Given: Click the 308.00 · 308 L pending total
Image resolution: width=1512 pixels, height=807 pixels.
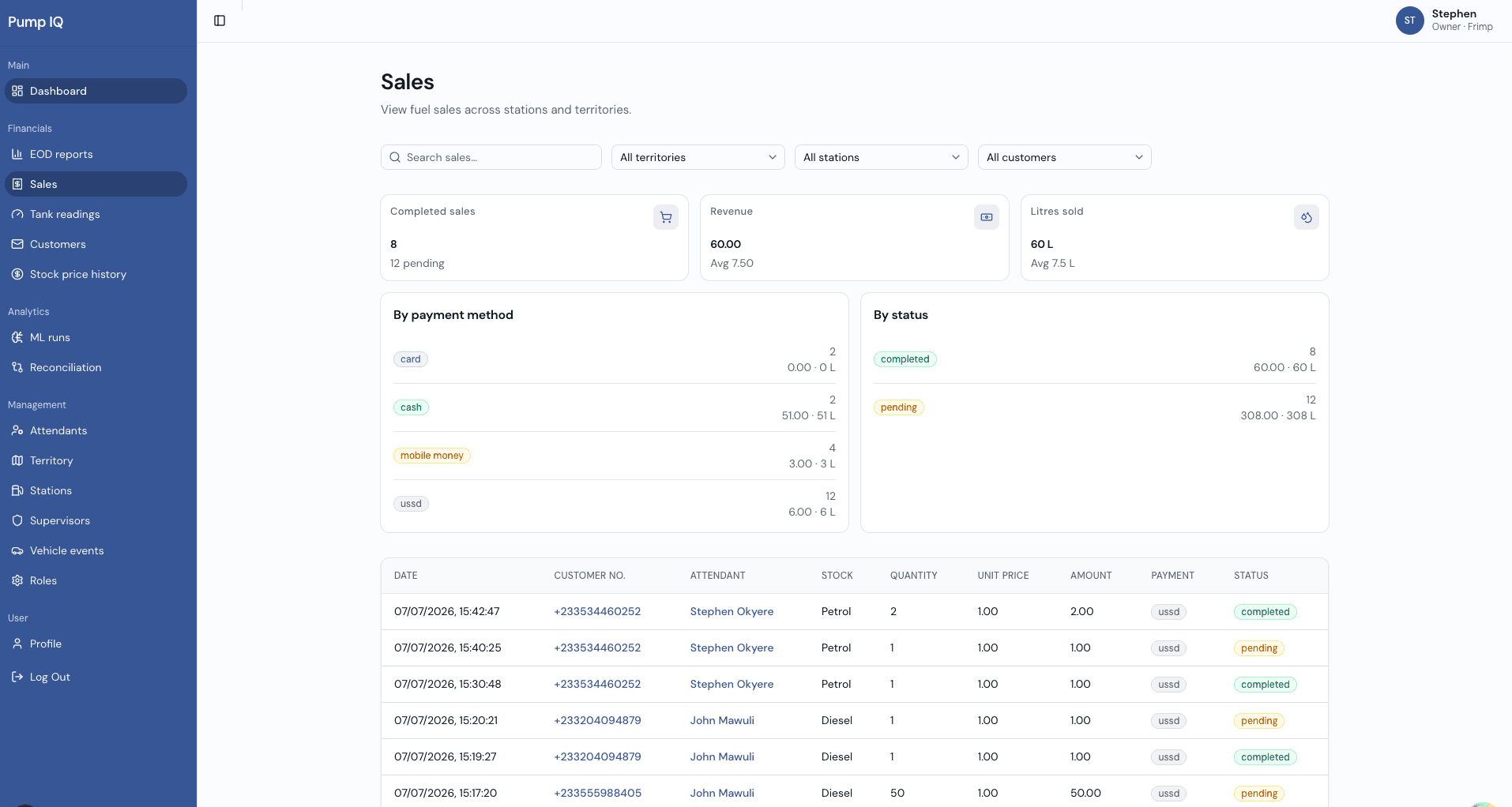Looking at the screenshot, I should [1278, 415].
